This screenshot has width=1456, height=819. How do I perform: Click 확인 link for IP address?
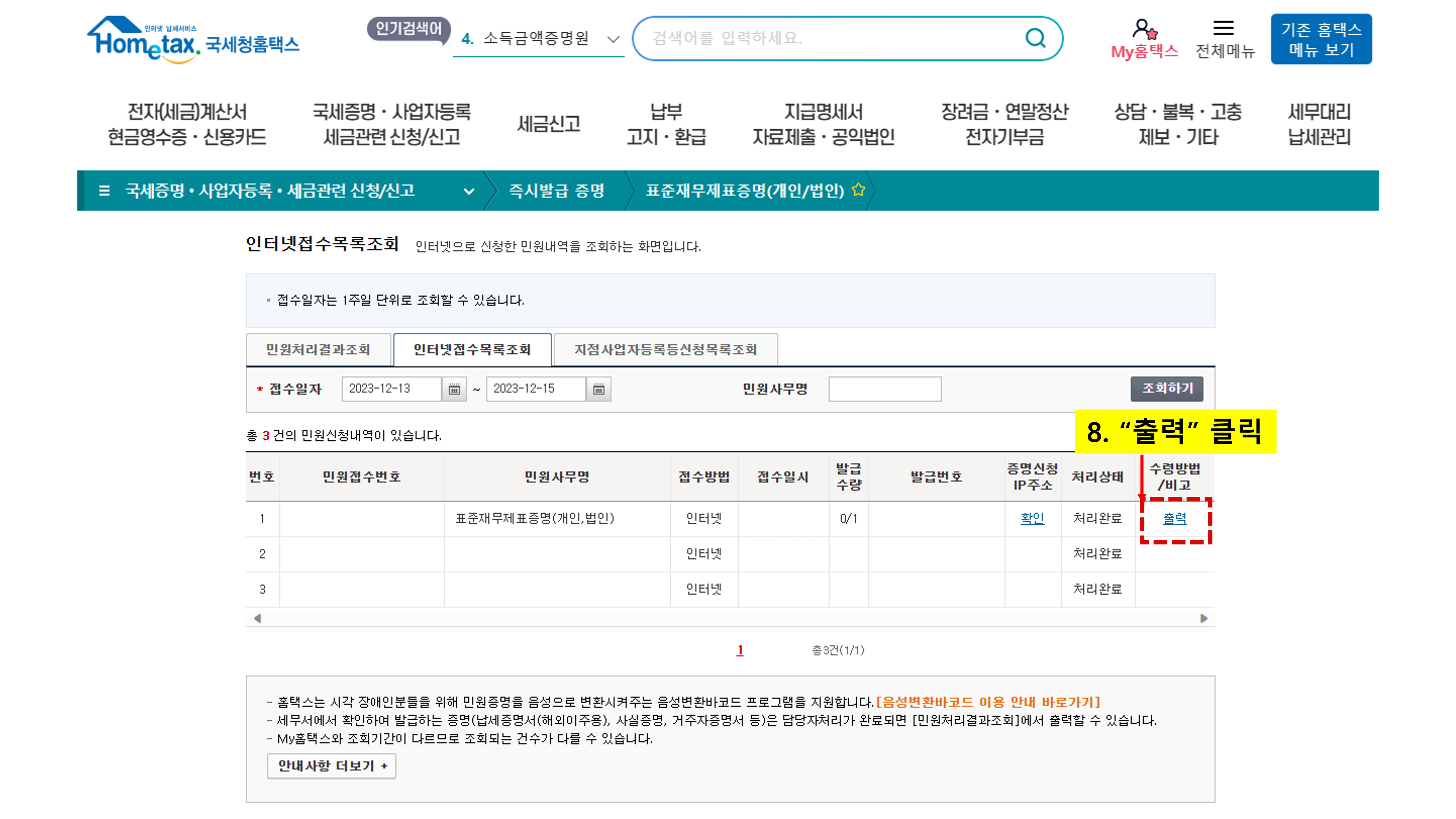point(1032,518)
